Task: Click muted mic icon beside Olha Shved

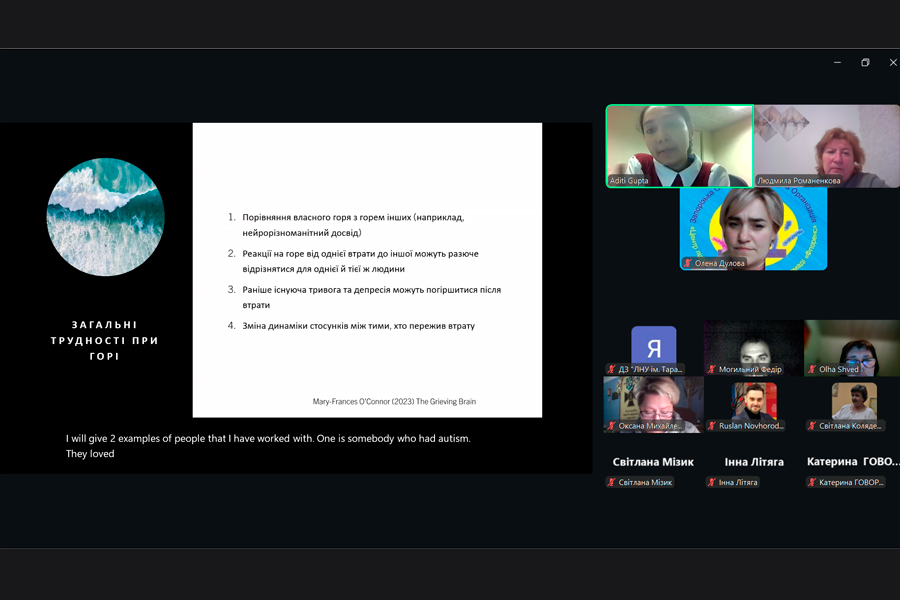Action: click(812, 369)
